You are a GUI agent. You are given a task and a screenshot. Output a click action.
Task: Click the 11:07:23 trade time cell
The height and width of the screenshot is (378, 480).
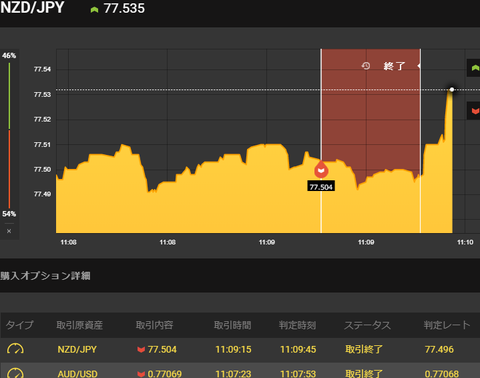click(233, 374)
